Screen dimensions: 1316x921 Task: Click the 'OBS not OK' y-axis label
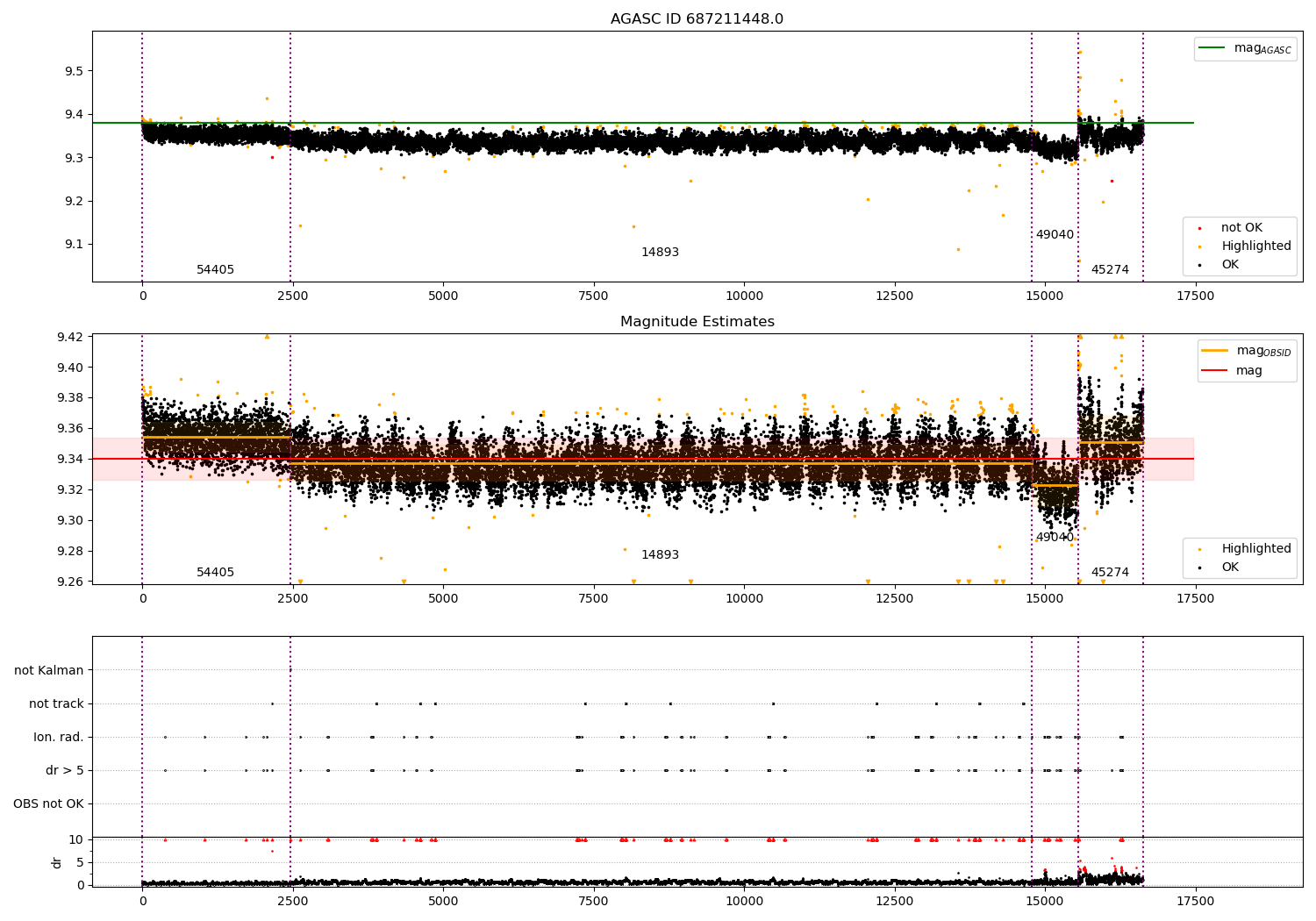[48, 804]
